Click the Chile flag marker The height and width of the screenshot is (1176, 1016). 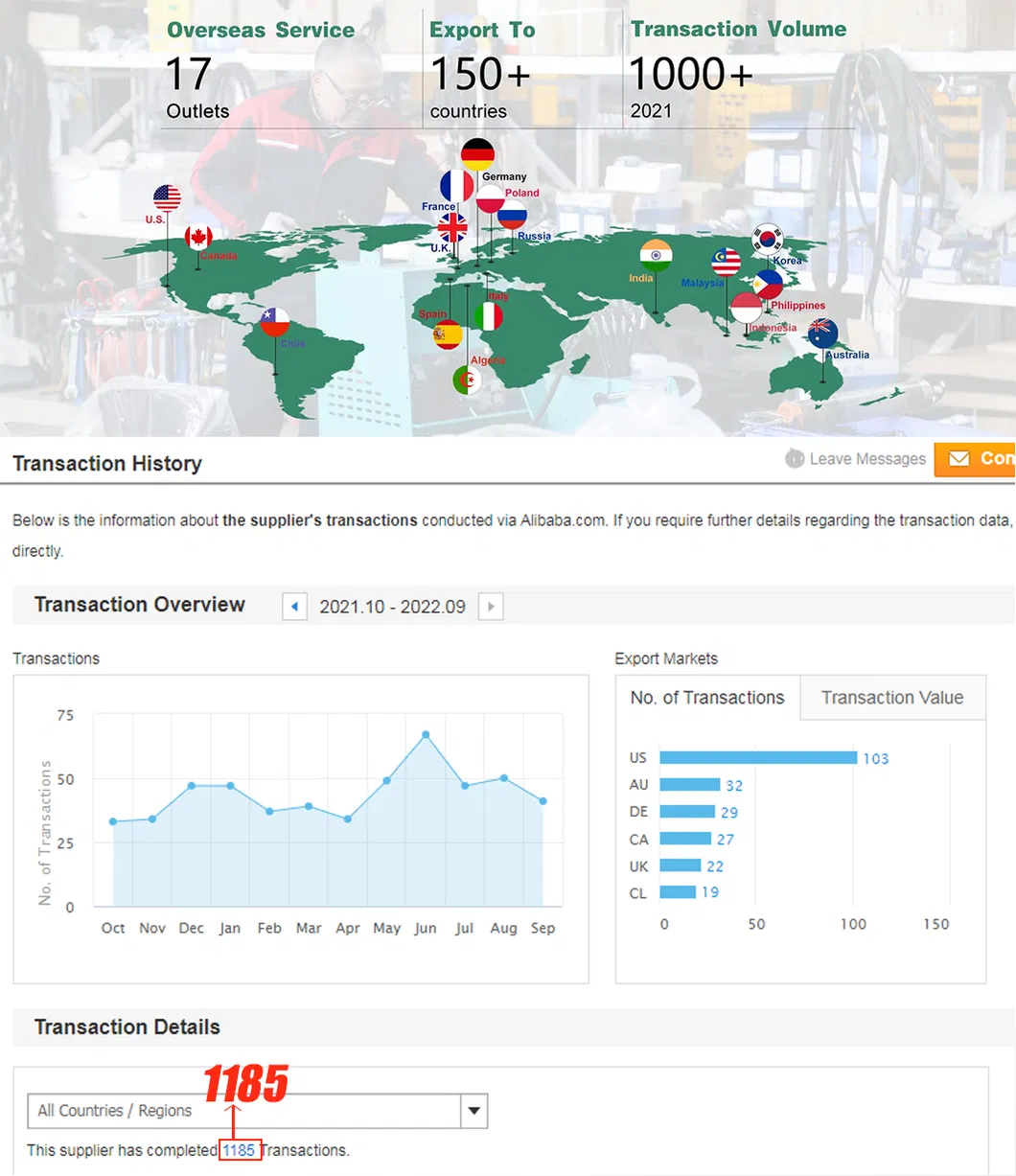pyautogui.click(x=275, y=322)
